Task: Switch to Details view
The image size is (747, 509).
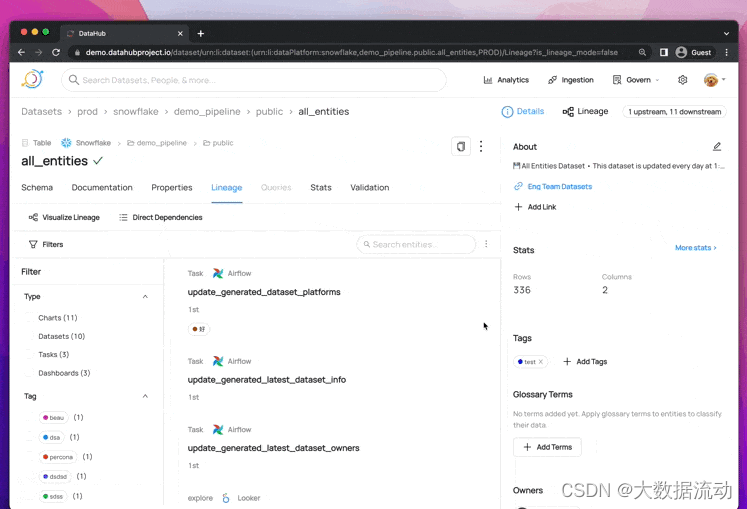Action: [523, 112]
